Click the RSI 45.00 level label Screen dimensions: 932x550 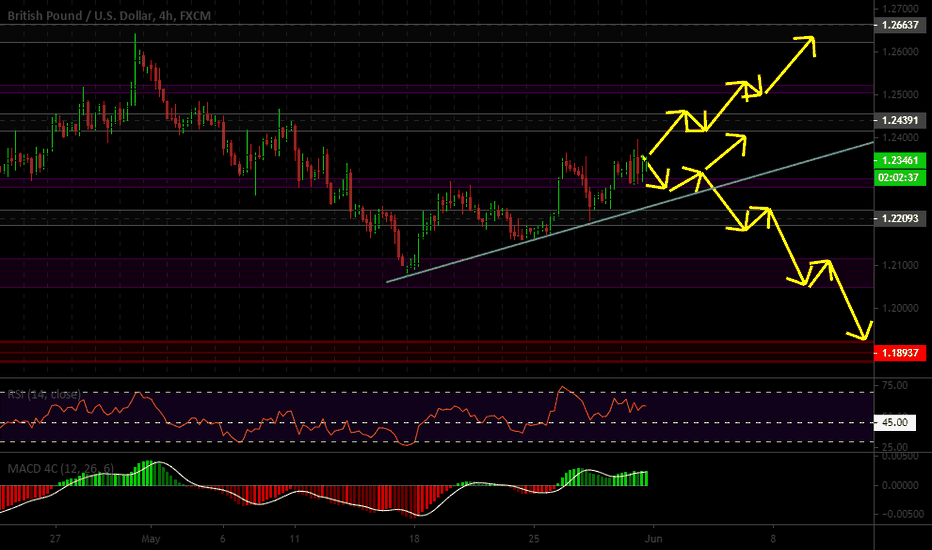[x=895, y=422]
